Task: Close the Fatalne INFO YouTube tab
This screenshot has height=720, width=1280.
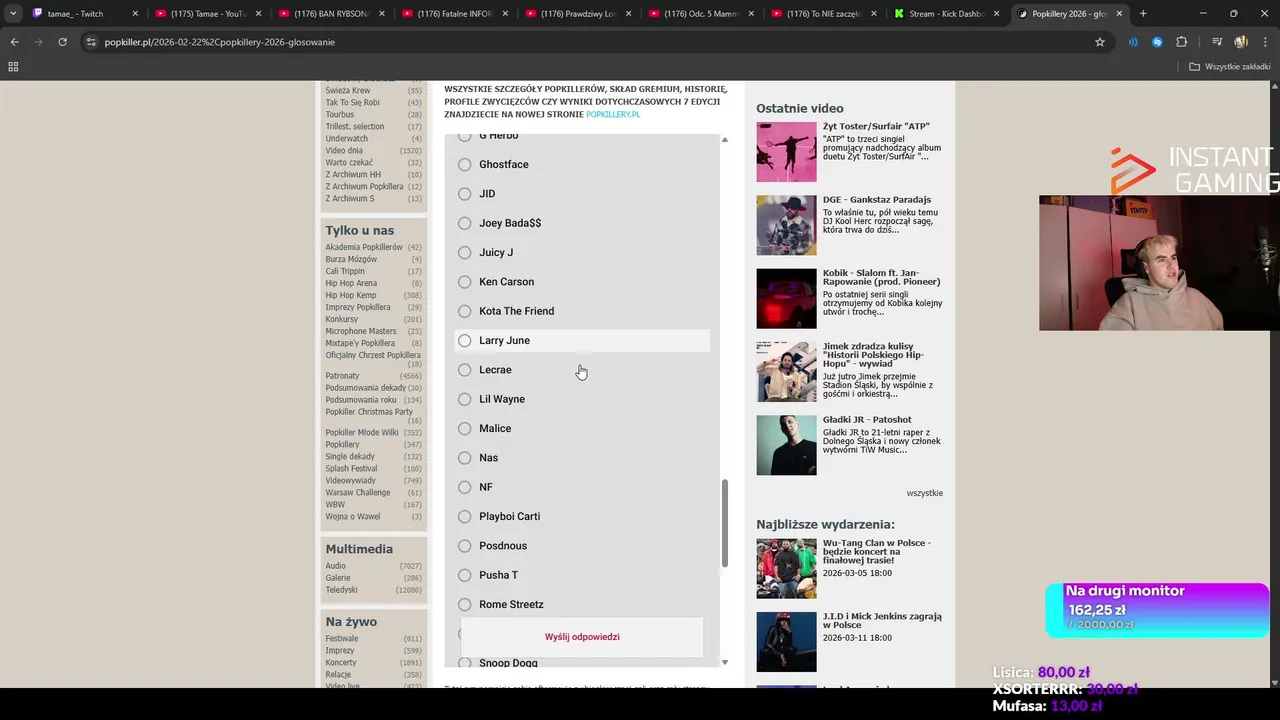Action: pyautogui.click(x=504, y=14)
